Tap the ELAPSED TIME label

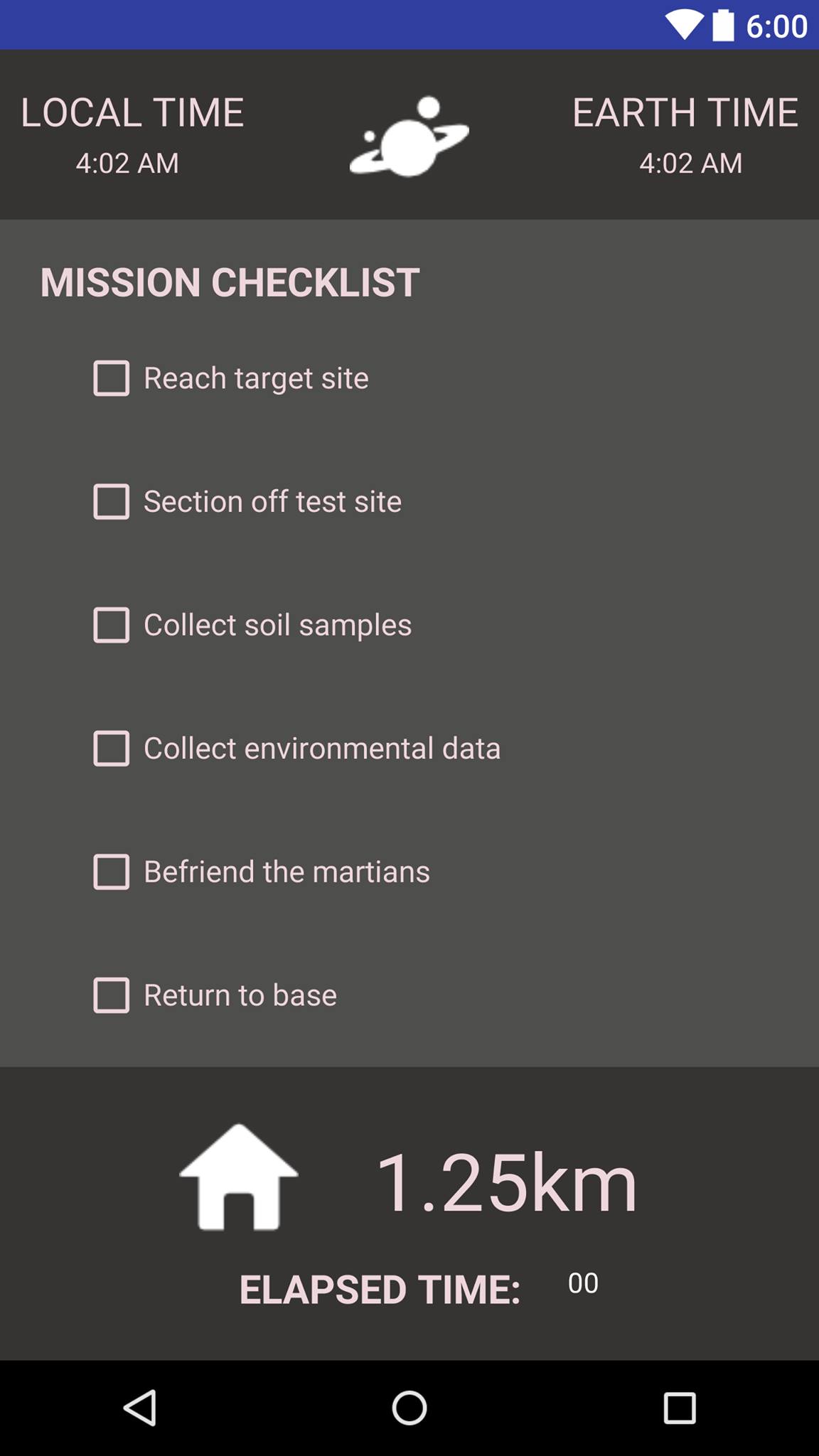380,1290
